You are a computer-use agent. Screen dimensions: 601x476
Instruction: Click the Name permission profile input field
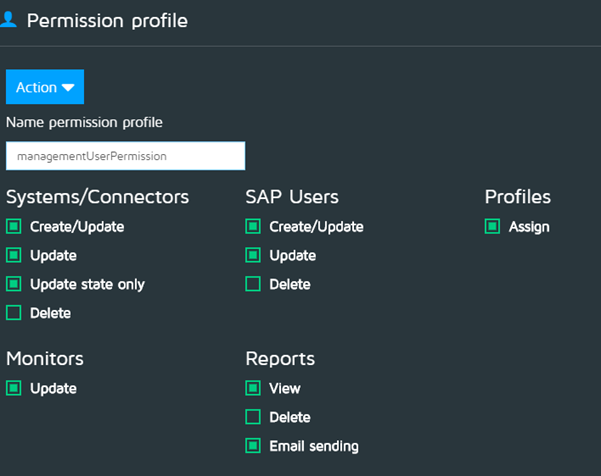(125, 156)
